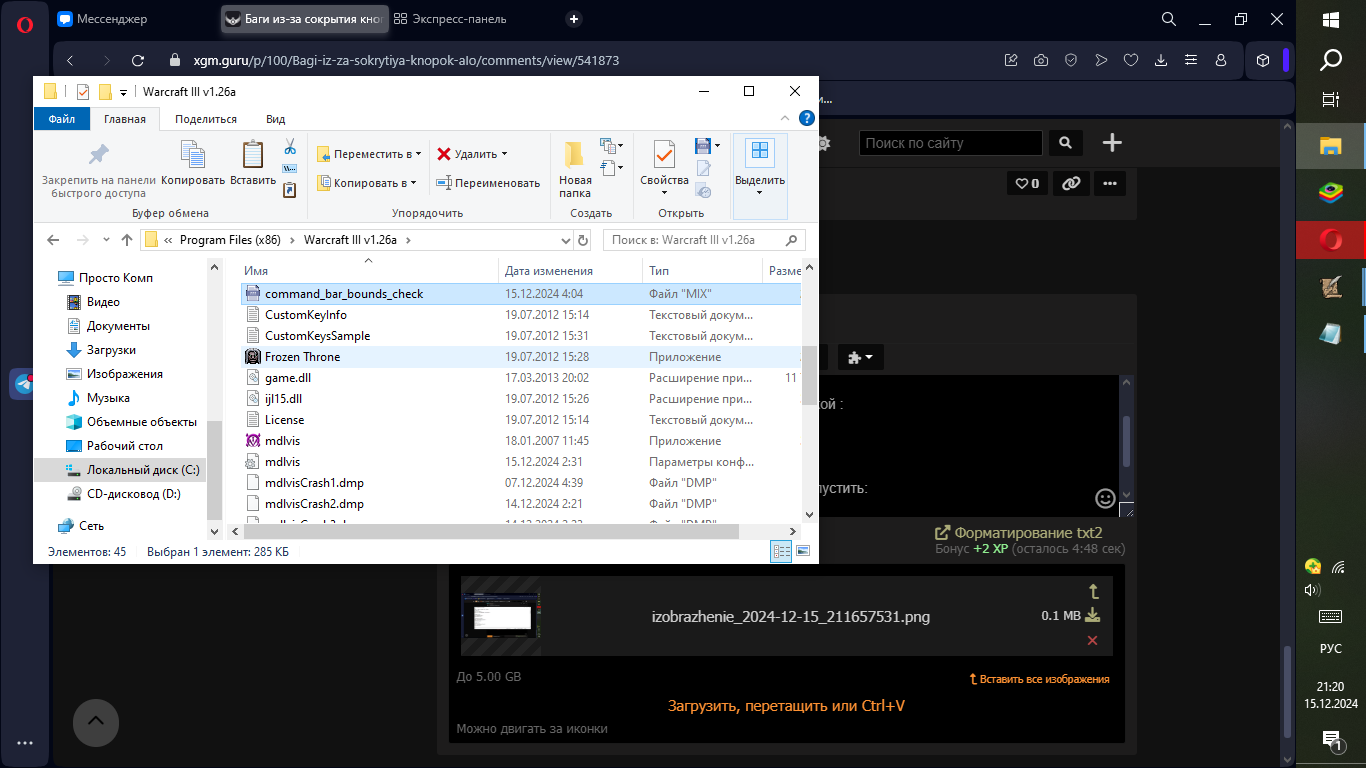
Task: Click Вставить все изображения link
Action: (x=1039, y=679)
